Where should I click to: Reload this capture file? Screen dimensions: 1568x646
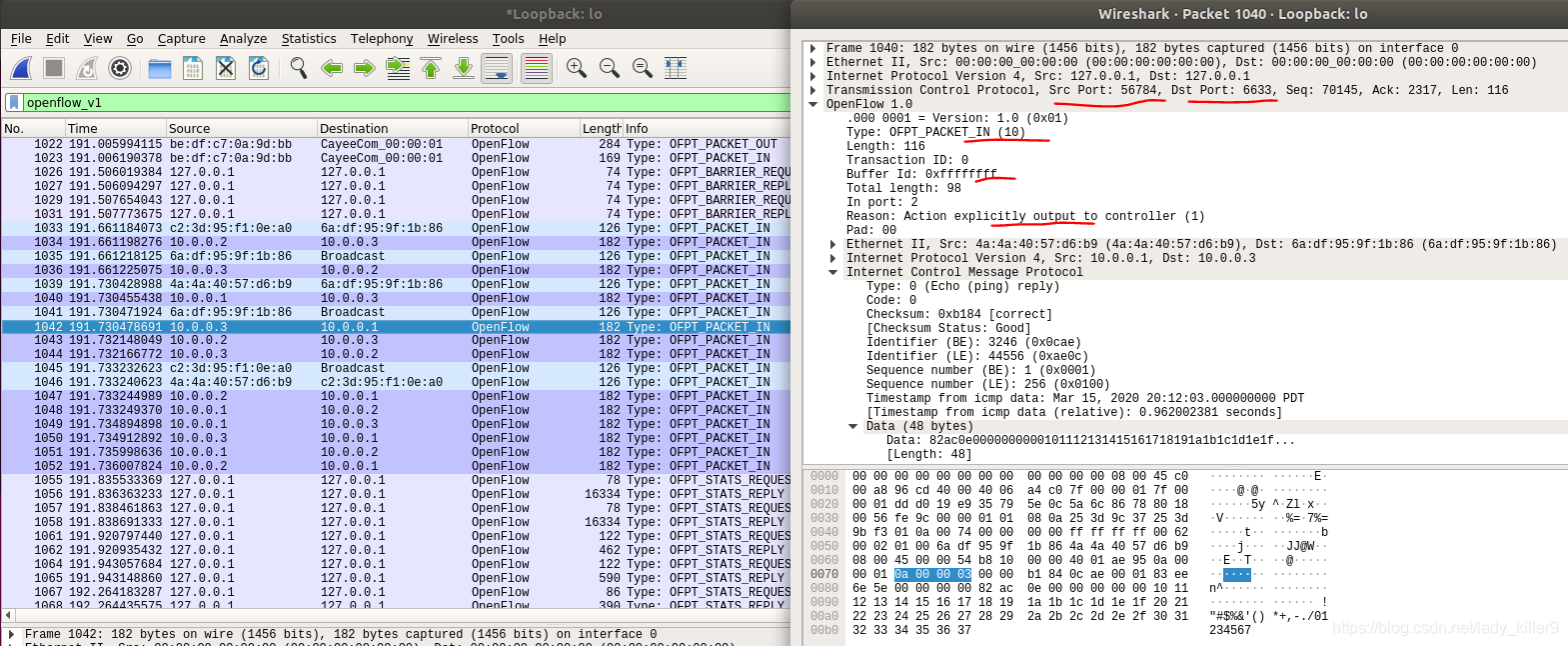click(x=259, y=68)
